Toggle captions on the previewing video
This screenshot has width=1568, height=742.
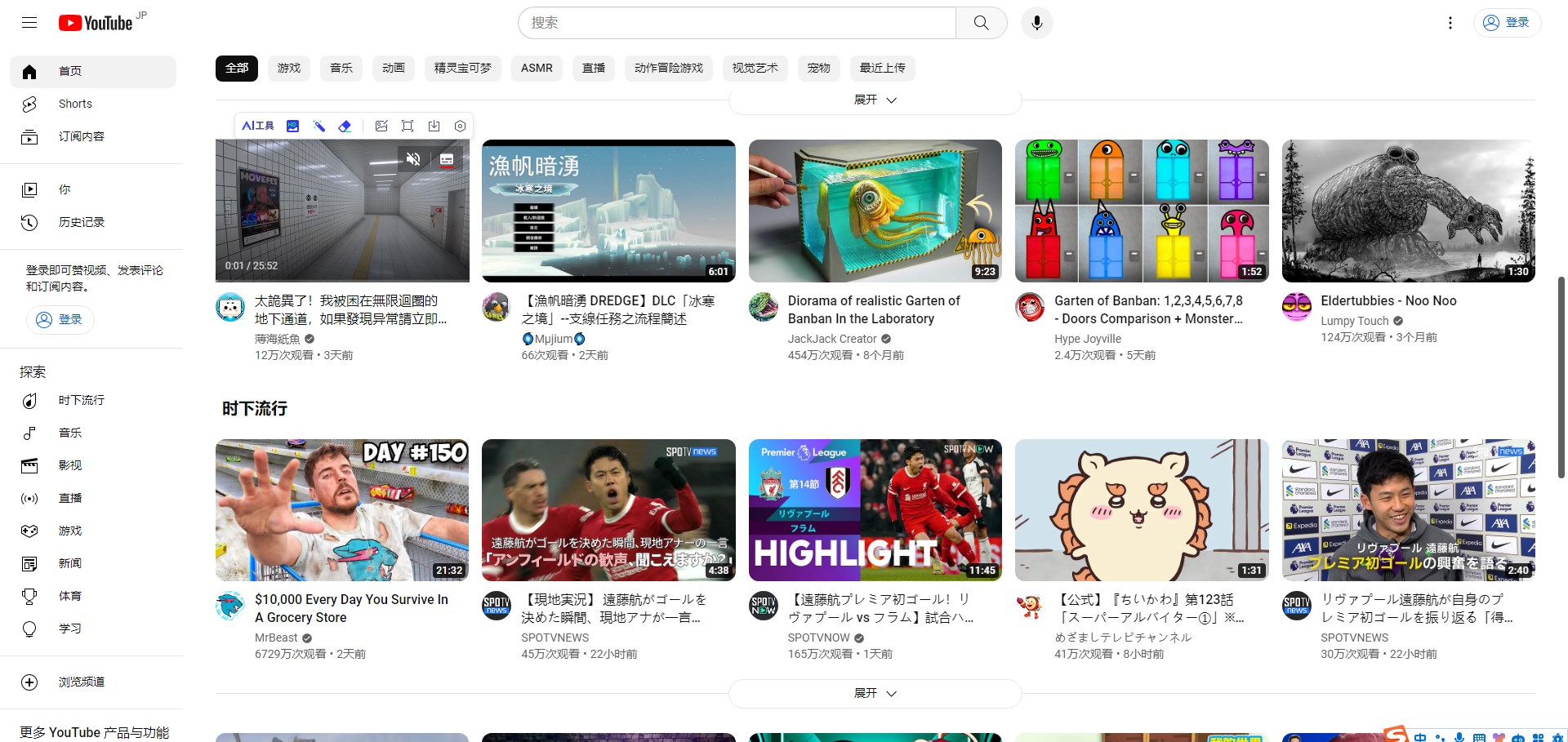[447, 159]
